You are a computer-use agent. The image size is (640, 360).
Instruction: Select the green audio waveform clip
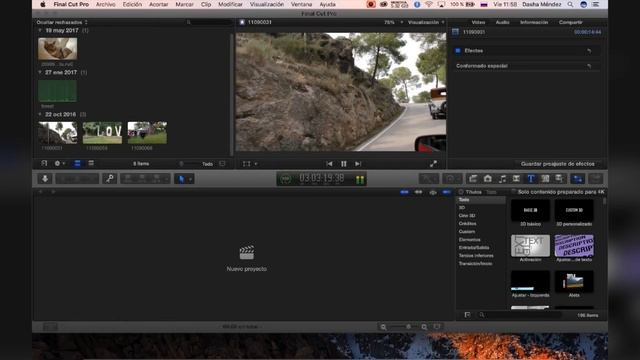coord(58,91)
